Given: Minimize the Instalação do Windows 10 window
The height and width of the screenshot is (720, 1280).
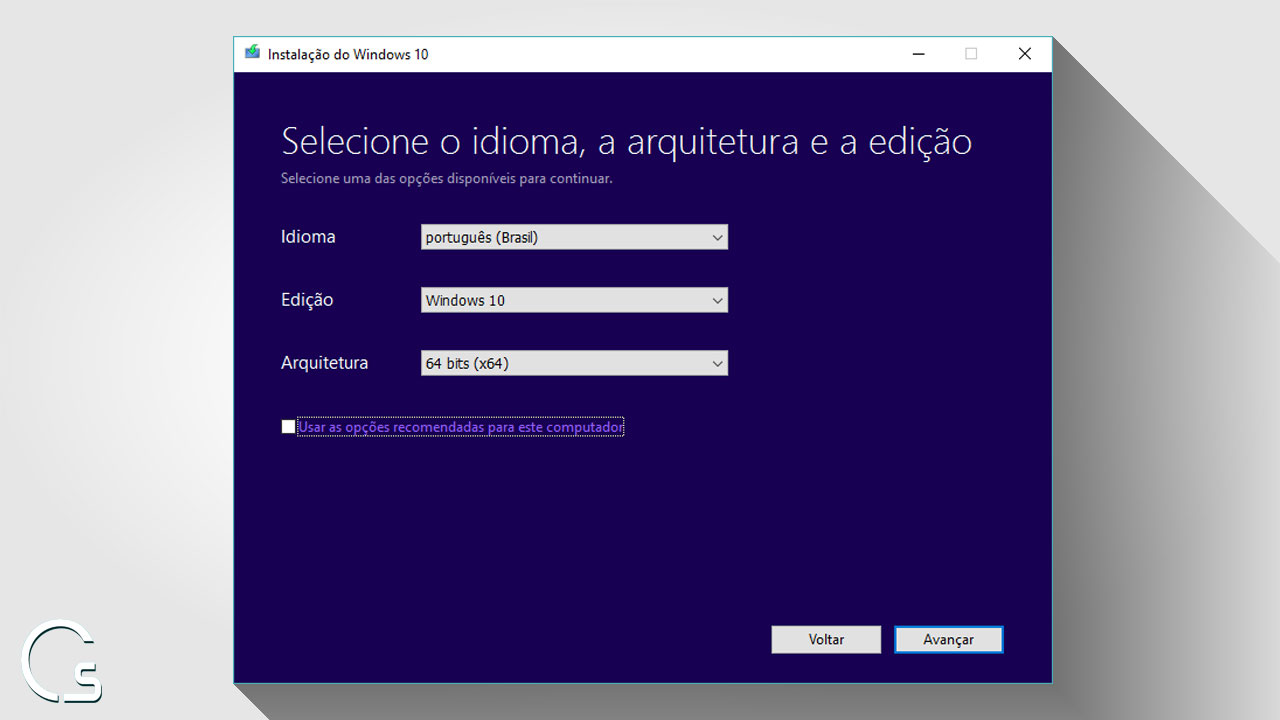Looking at the screenshot, I should [918, 54].
